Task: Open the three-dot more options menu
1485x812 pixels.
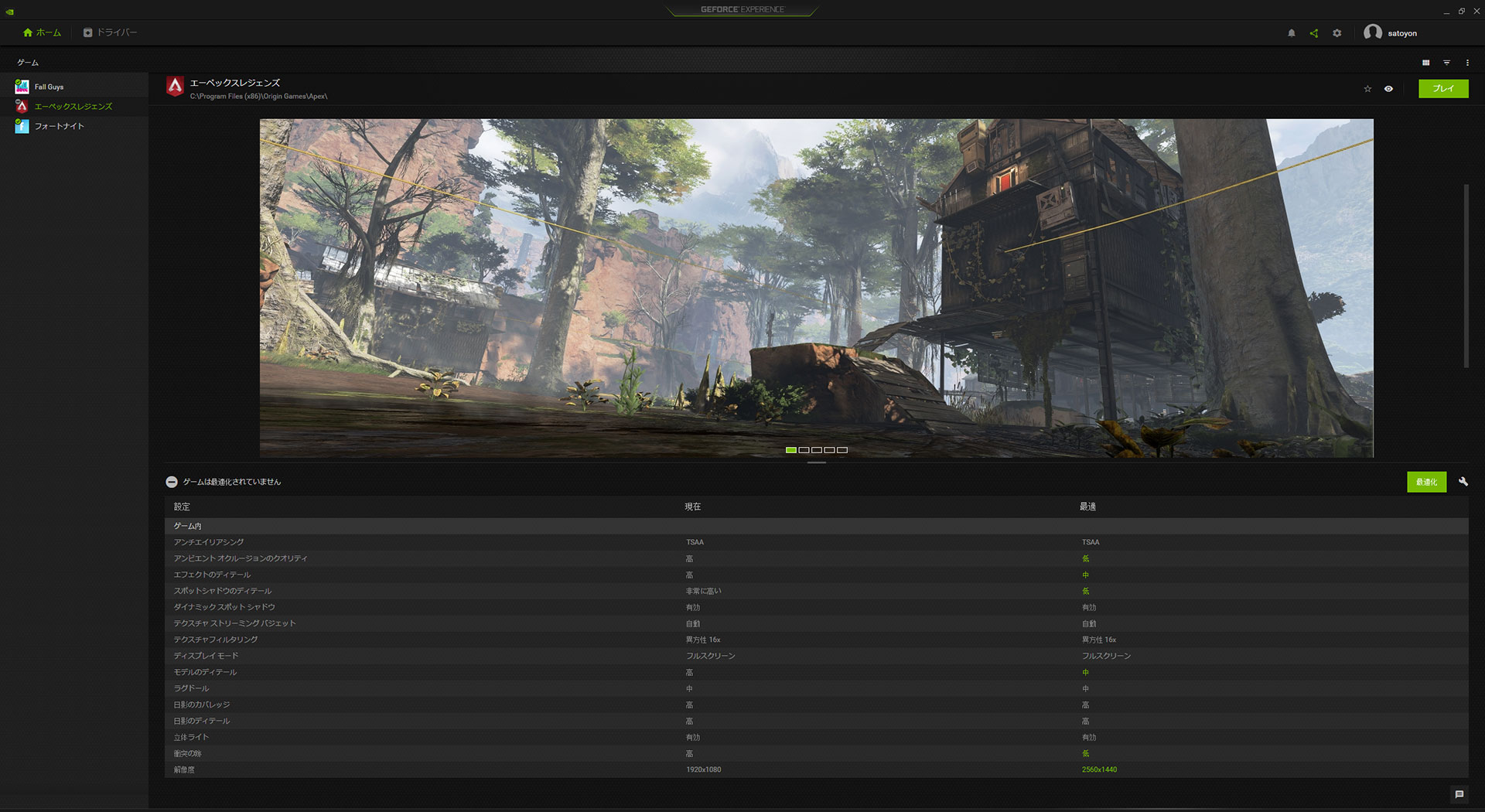Action: [x=1467, y=63]
